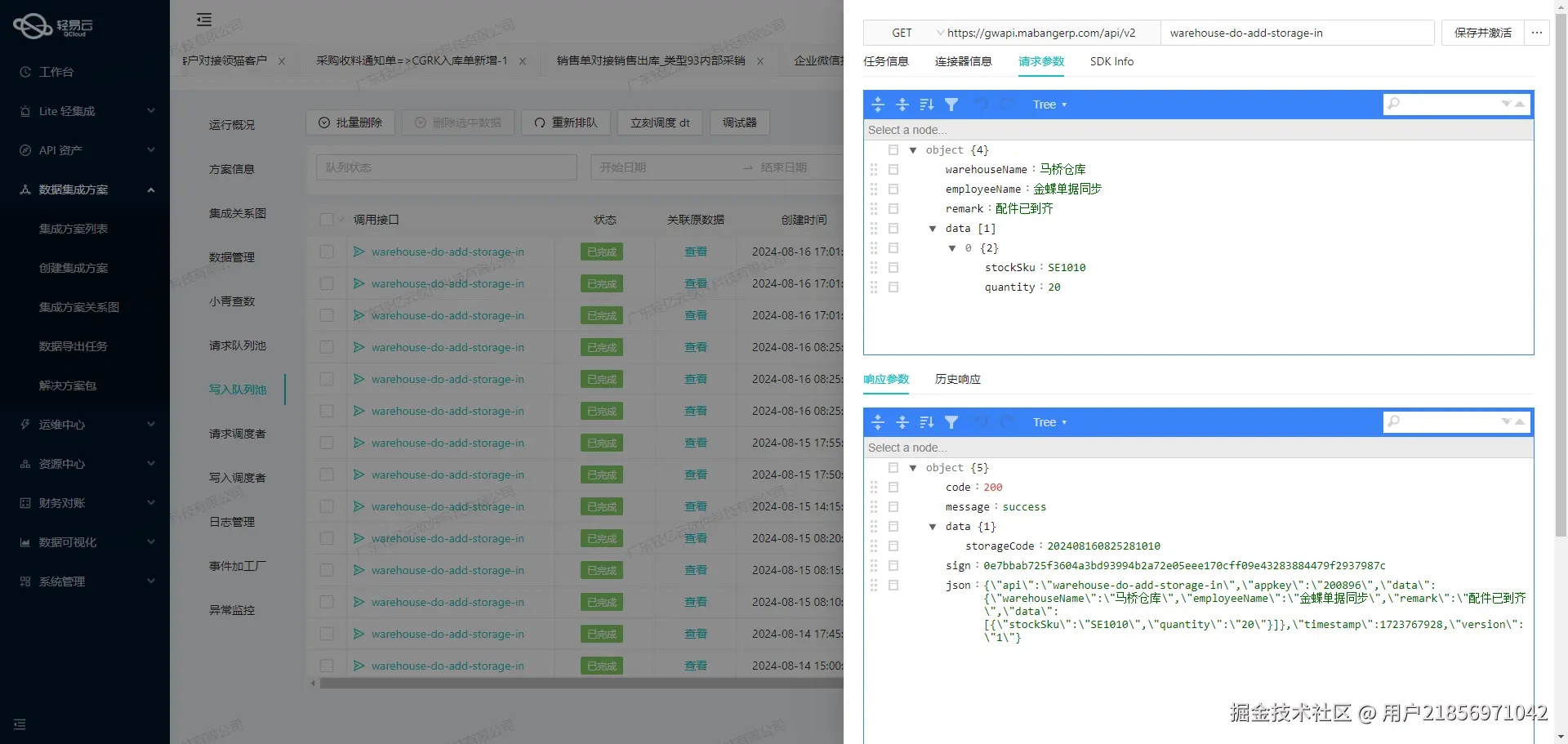Click the 批量删除 button
1568x744 pixels.
[x=350, y=123]
